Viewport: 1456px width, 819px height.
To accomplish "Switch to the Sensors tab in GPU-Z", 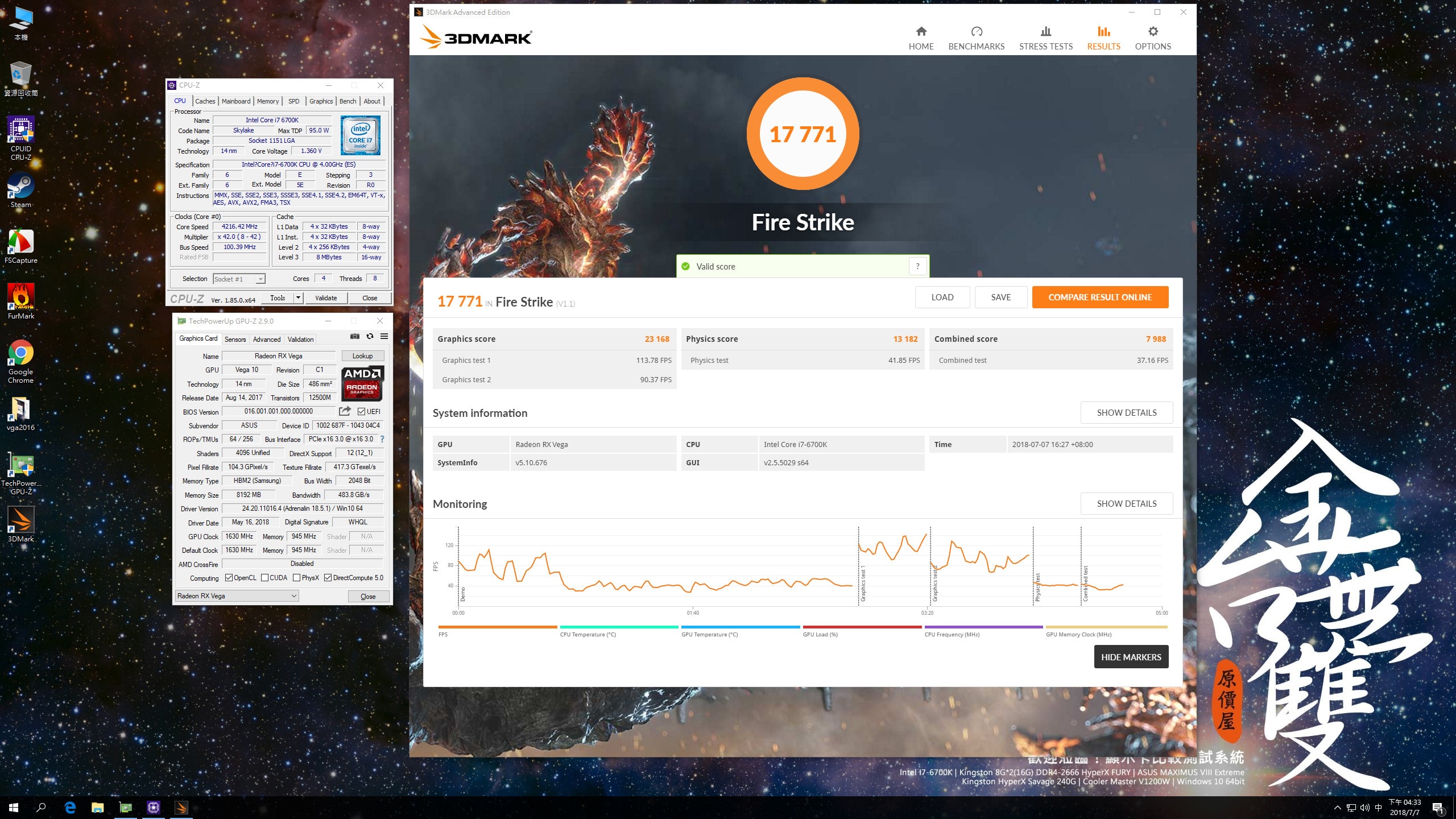I will click(x=235, y=339).
